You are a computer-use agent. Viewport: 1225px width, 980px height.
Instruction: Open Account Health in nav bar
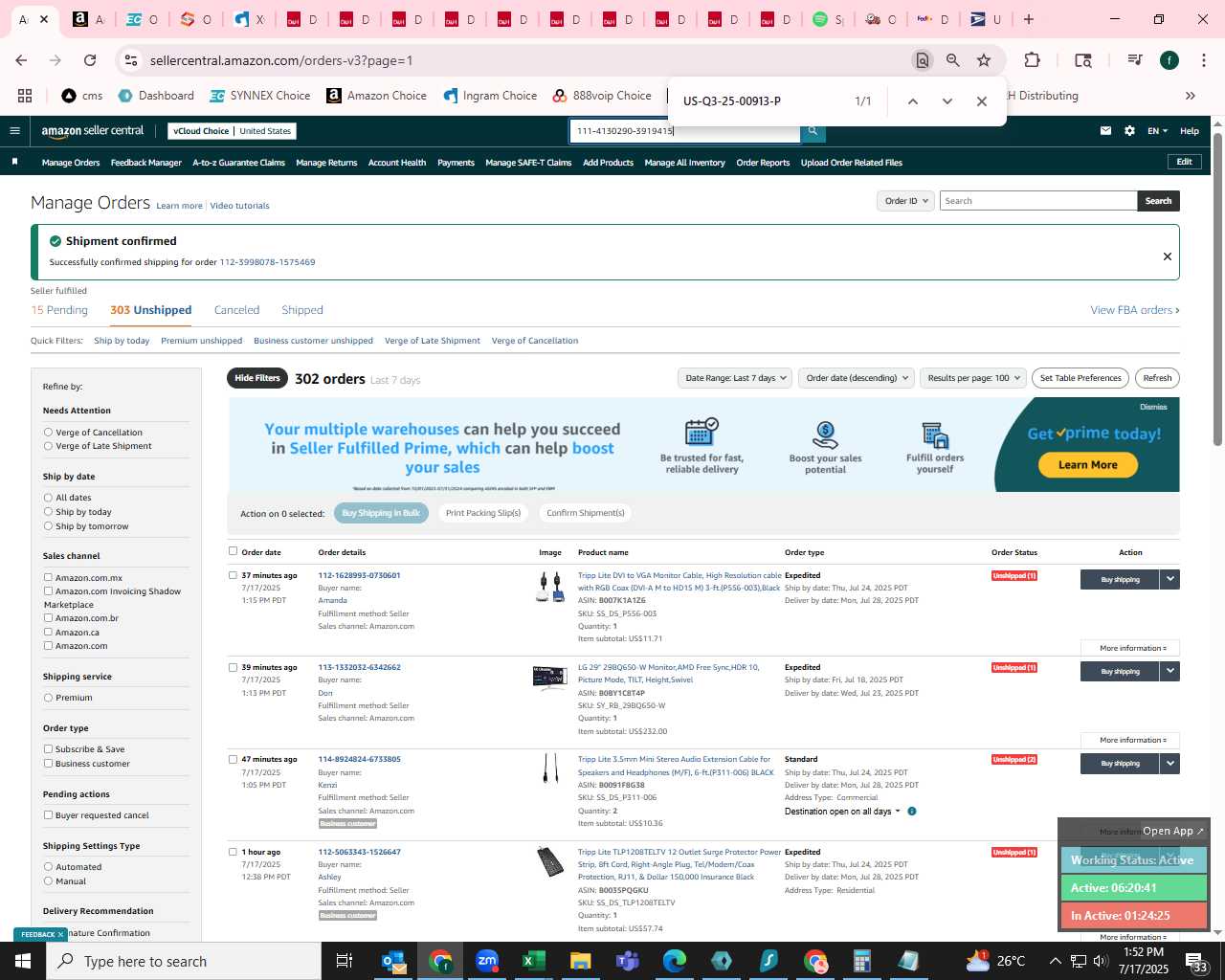397,163
